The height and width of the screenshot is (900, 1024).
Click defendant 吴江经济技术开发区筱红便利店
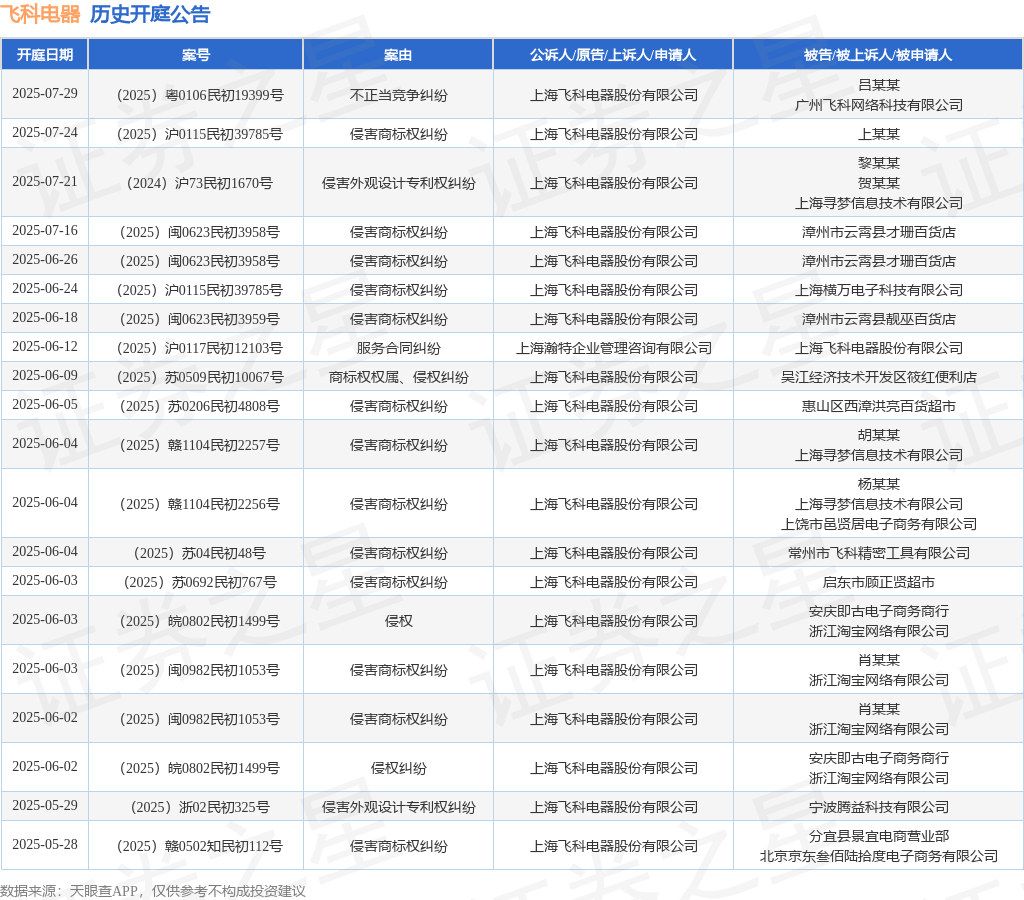coord(878,378)
